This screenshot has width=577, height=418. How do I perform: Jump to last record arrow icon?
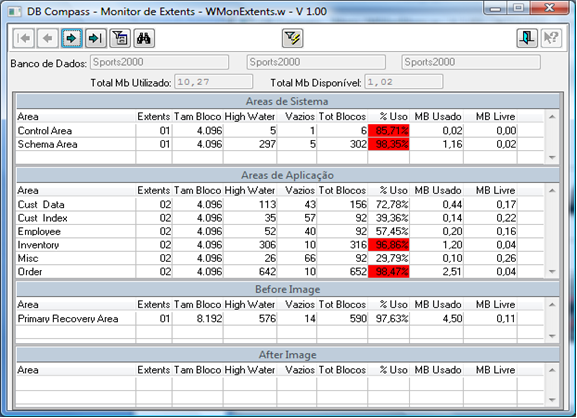pyautogui.click(x=96, y=38)
